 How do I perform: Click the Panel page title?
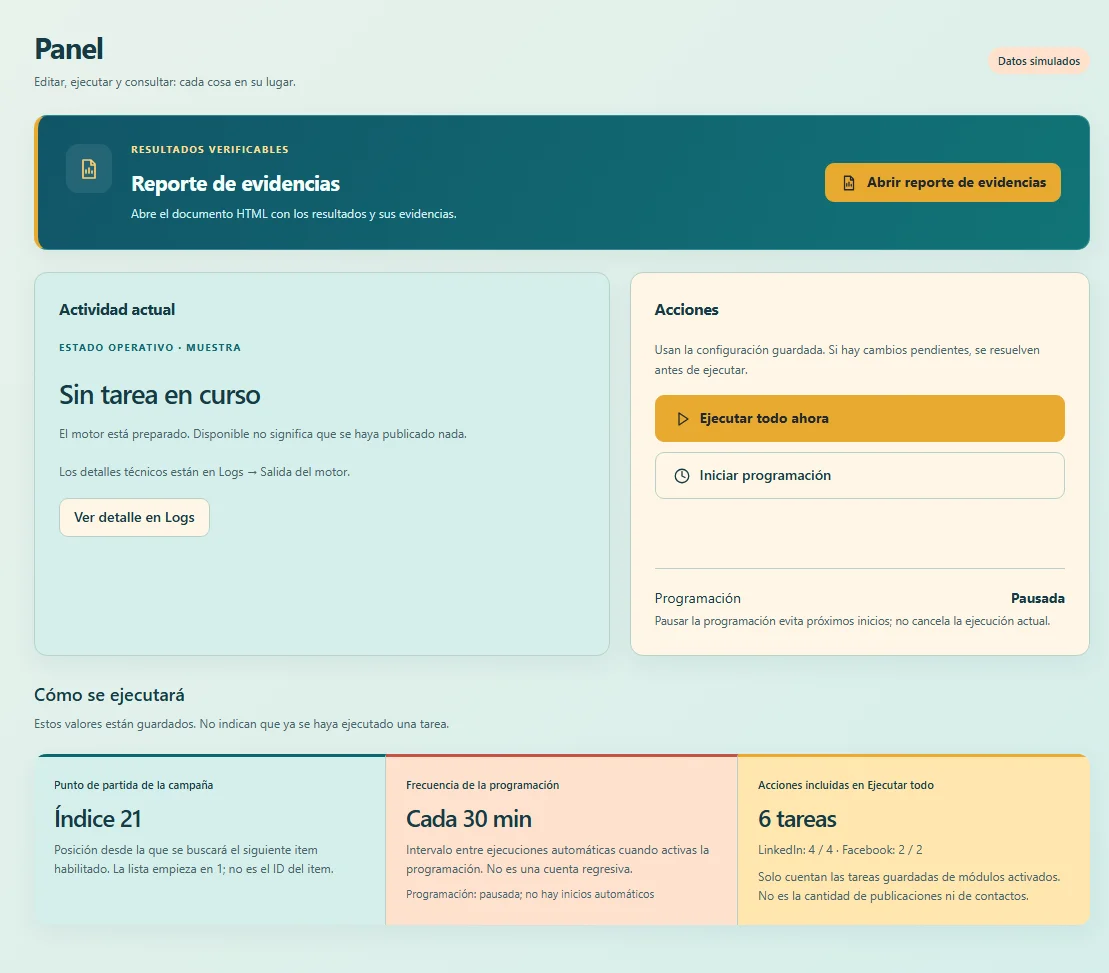click(x=69, y=49)
